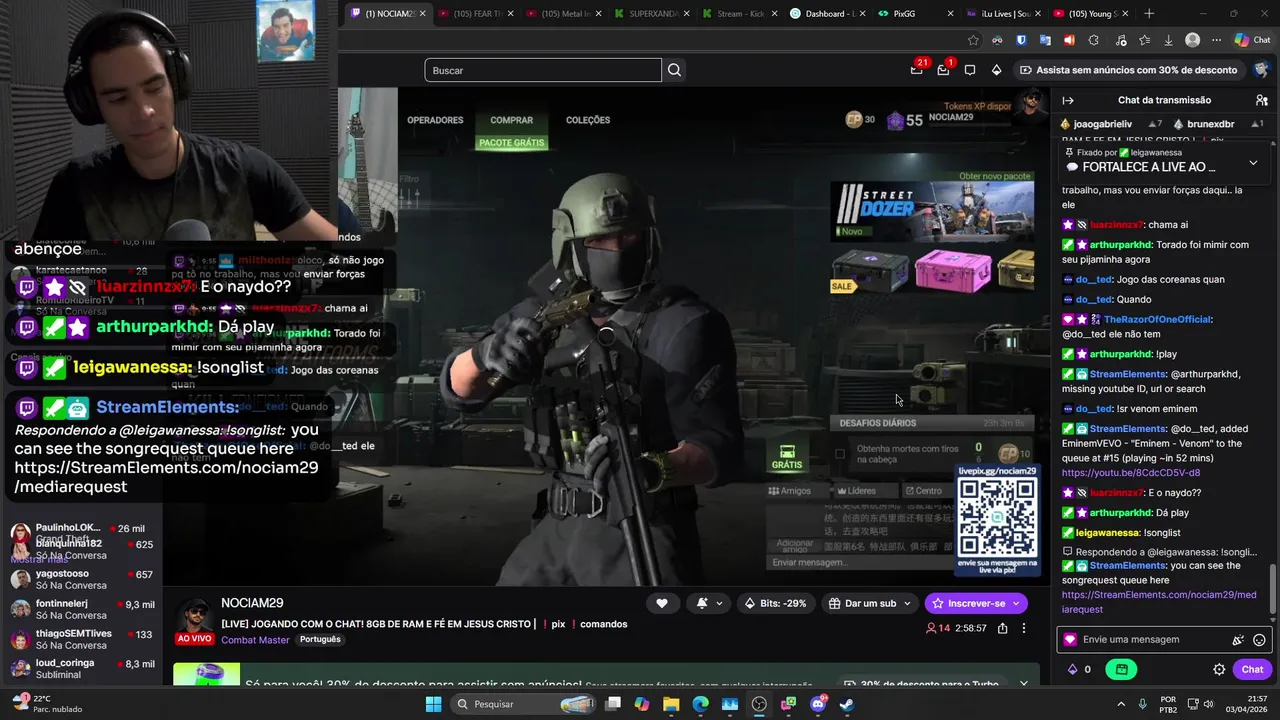Open the chat community users icon

1262,100
